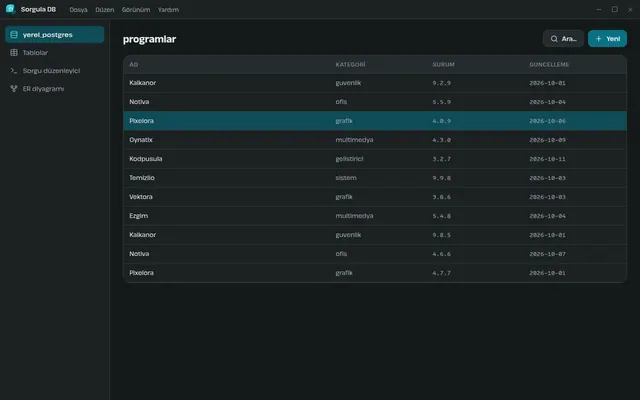Click version cell 9.9.8
The height and width of the screenshot is (400, 640).
pos(442,178)
